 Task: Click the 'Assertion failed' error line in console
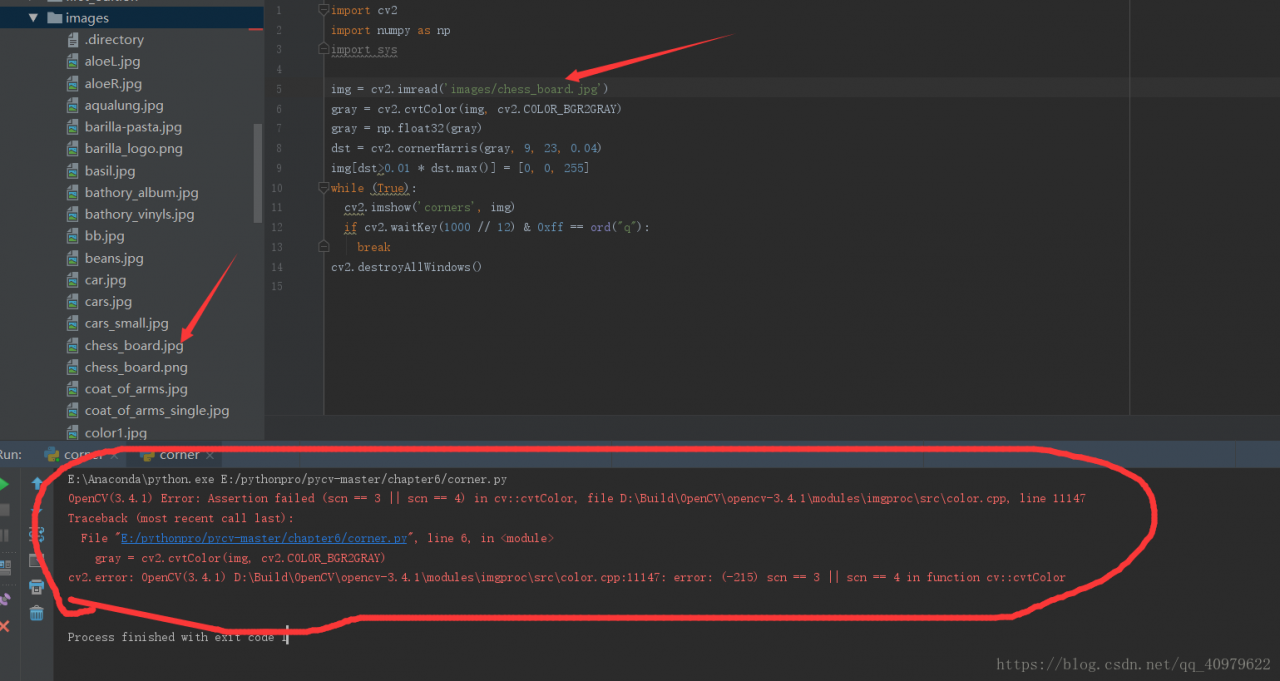pyautogui.click(x=576, y=498)
